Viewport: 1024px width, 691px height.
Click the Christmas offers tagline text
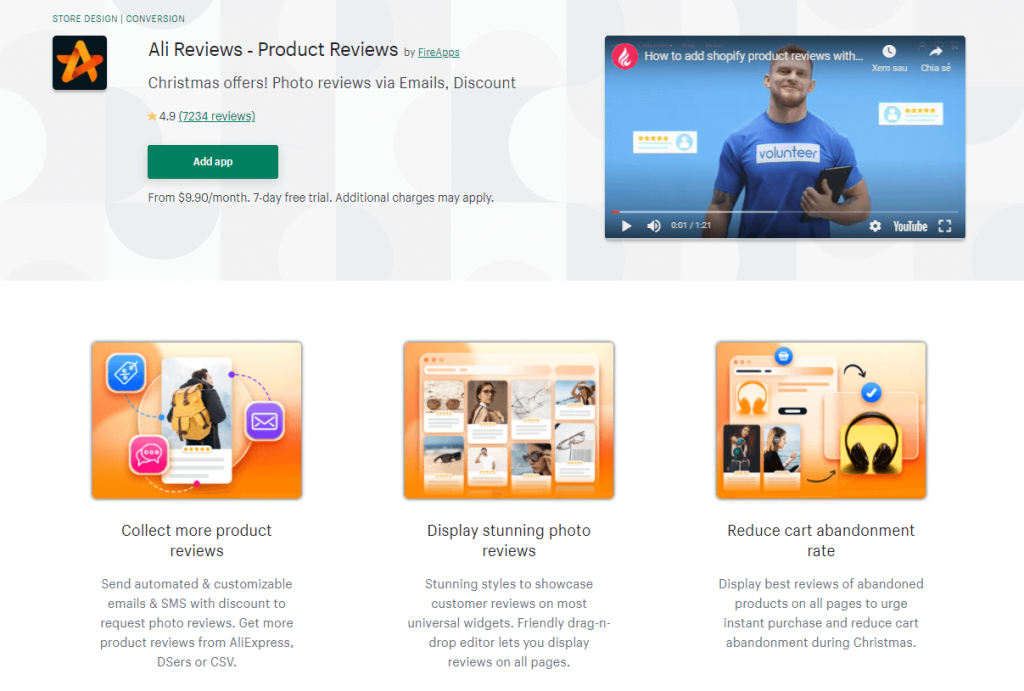tap(332, 83)
